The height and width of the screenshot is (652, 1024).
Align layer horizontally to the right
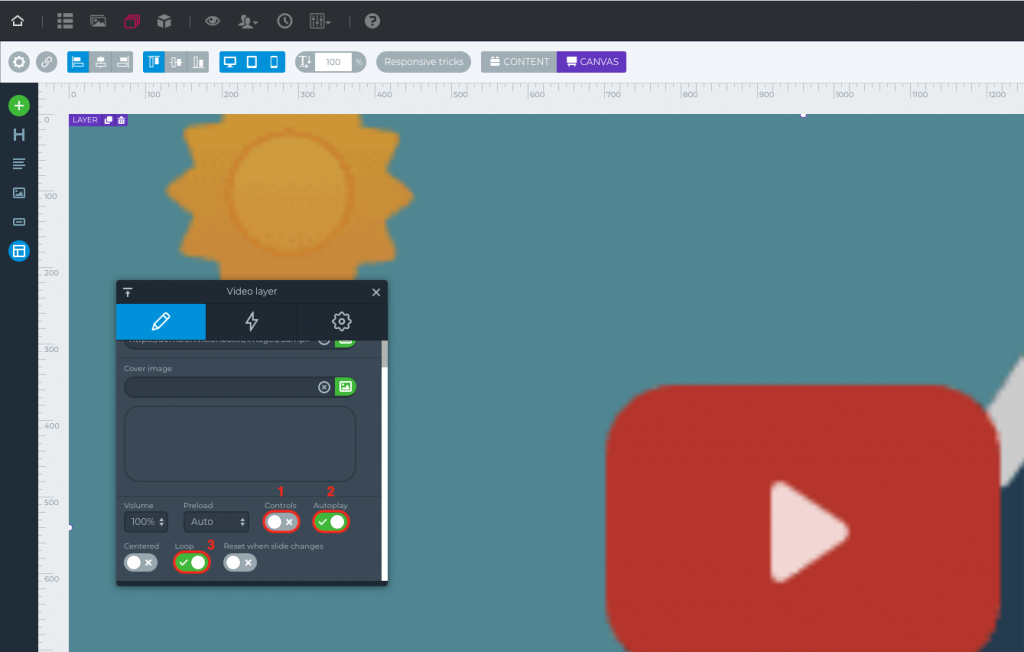(122, 62)
